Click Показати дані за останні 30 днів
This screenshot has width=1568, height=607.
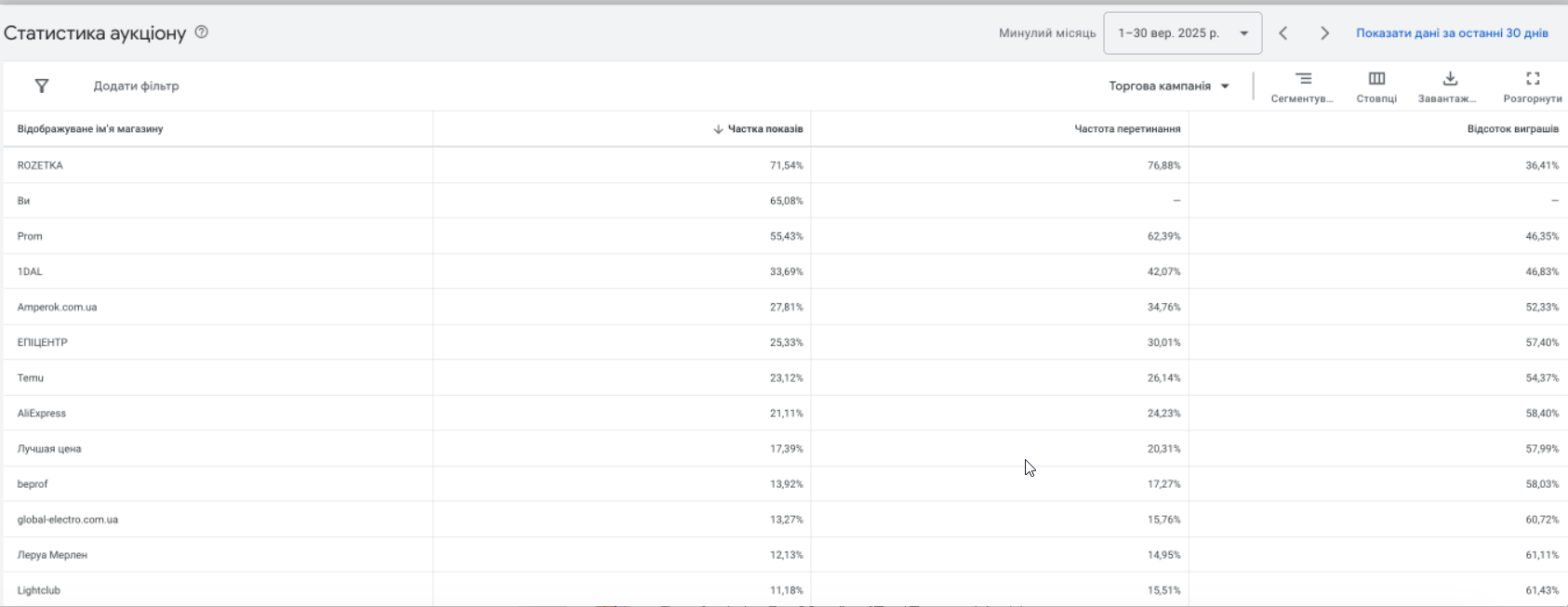pyautogui.click(x=1452, y=33)
